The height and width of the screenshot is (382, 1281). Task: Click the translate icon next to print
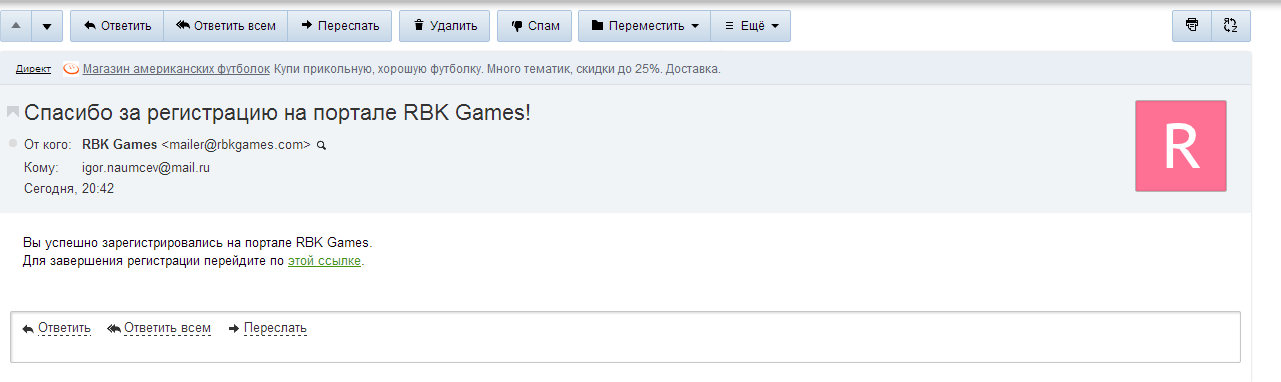point(1231,26)
